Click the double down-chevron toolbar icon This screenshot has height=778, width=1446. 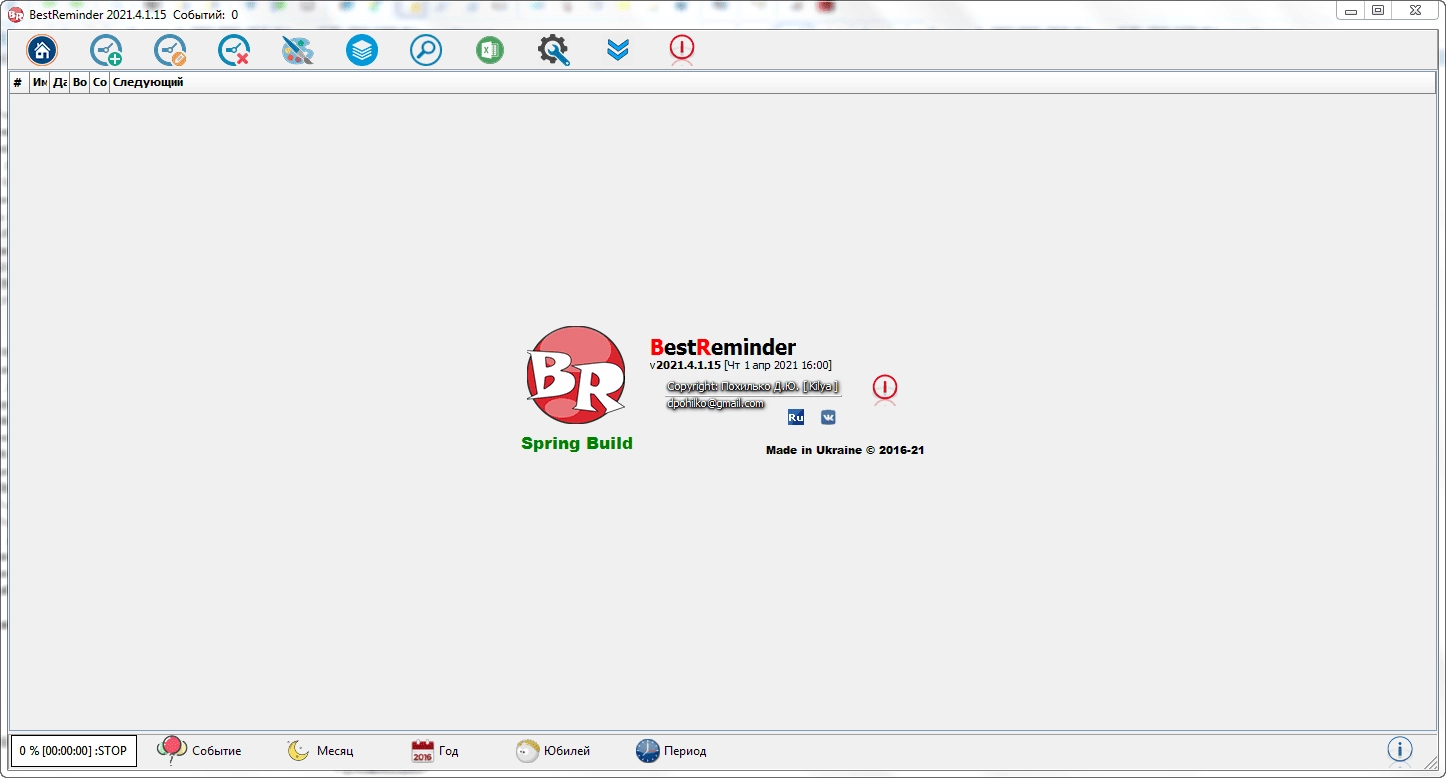(x=618, y=50)
